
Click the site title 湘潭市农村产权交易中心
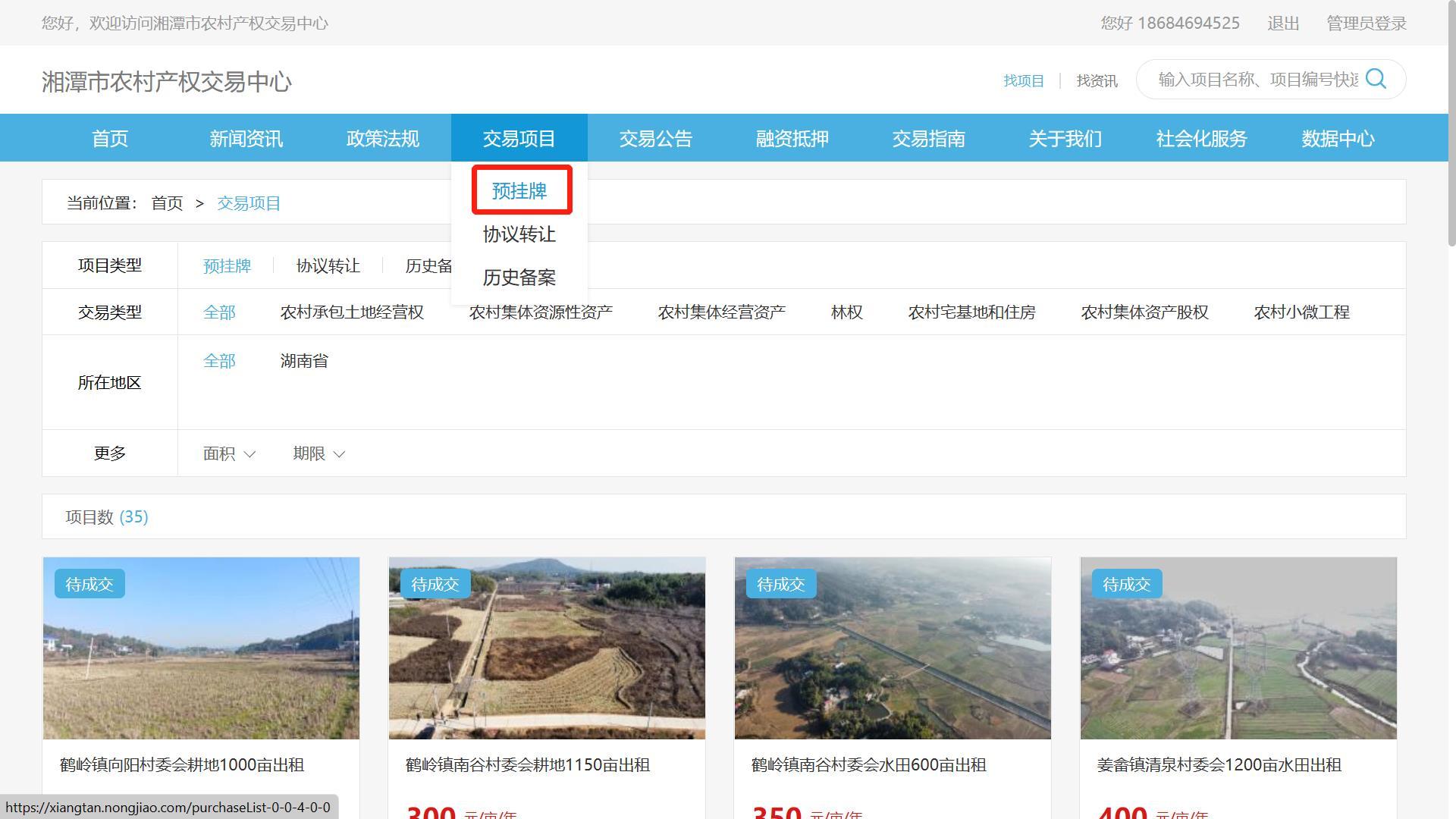tap(167, 82)
